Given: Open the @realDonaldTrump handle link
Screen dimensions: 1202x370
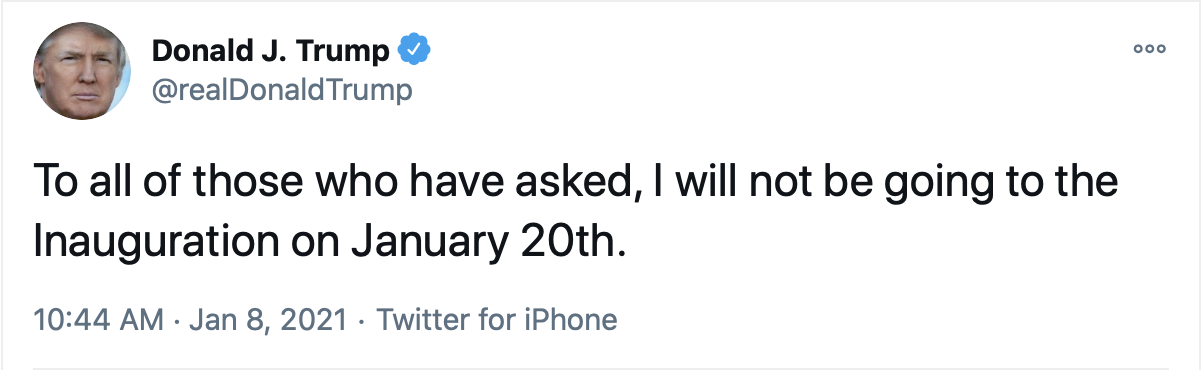Looking at the screenshot, I should (281, 91).
